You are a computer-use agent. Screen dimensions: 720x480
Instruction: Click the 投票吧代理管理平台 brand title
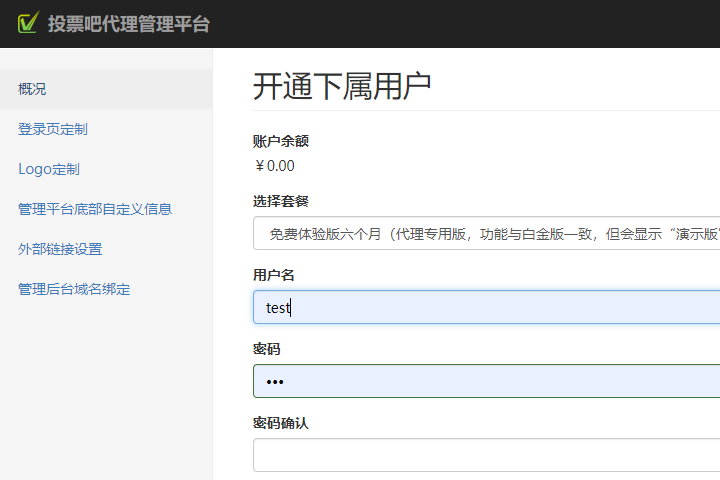(x=129, y=24)
